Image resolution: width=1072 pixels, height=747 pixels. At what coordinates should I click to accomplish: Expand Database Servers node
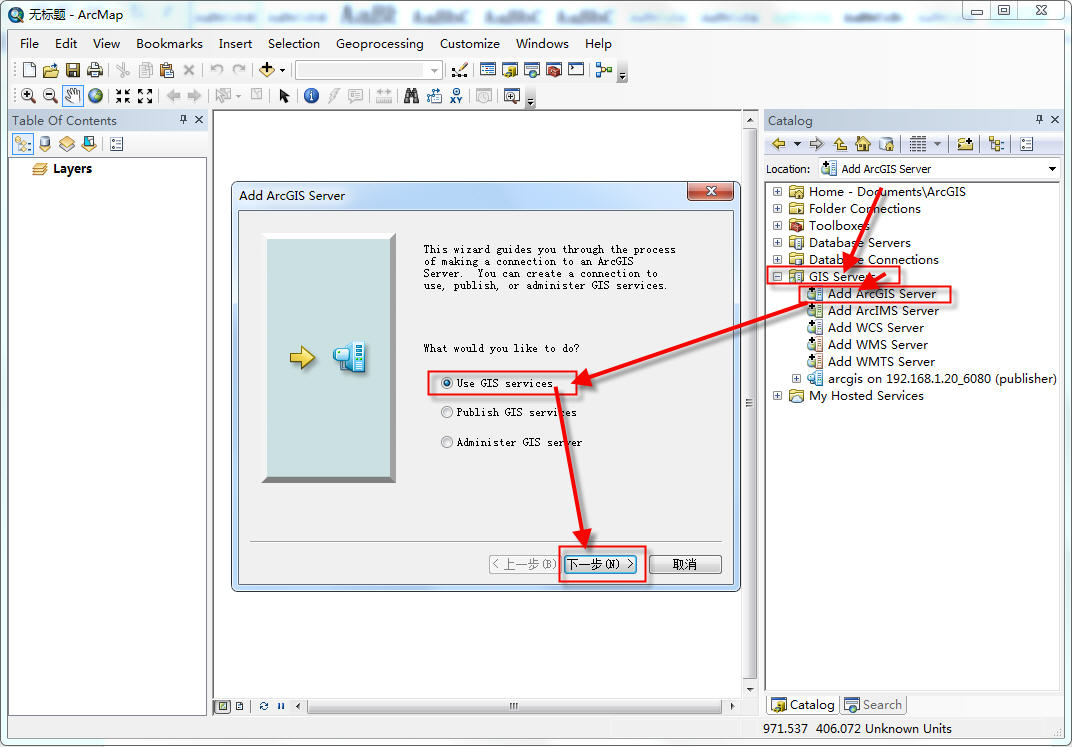click(777, 243)
